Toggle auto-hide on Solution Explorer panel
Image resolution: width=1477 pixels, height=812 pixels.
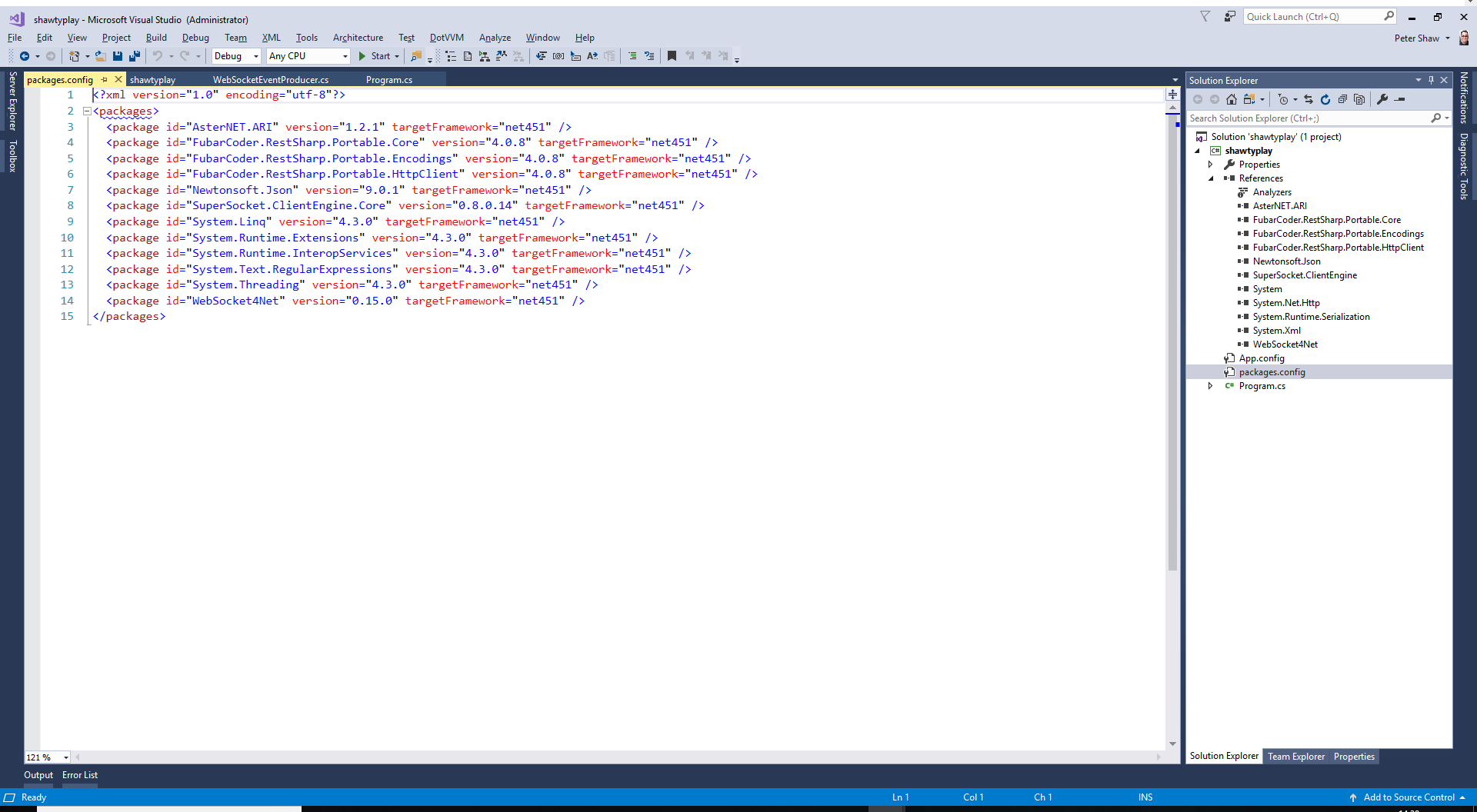[x=1431, y=80]
